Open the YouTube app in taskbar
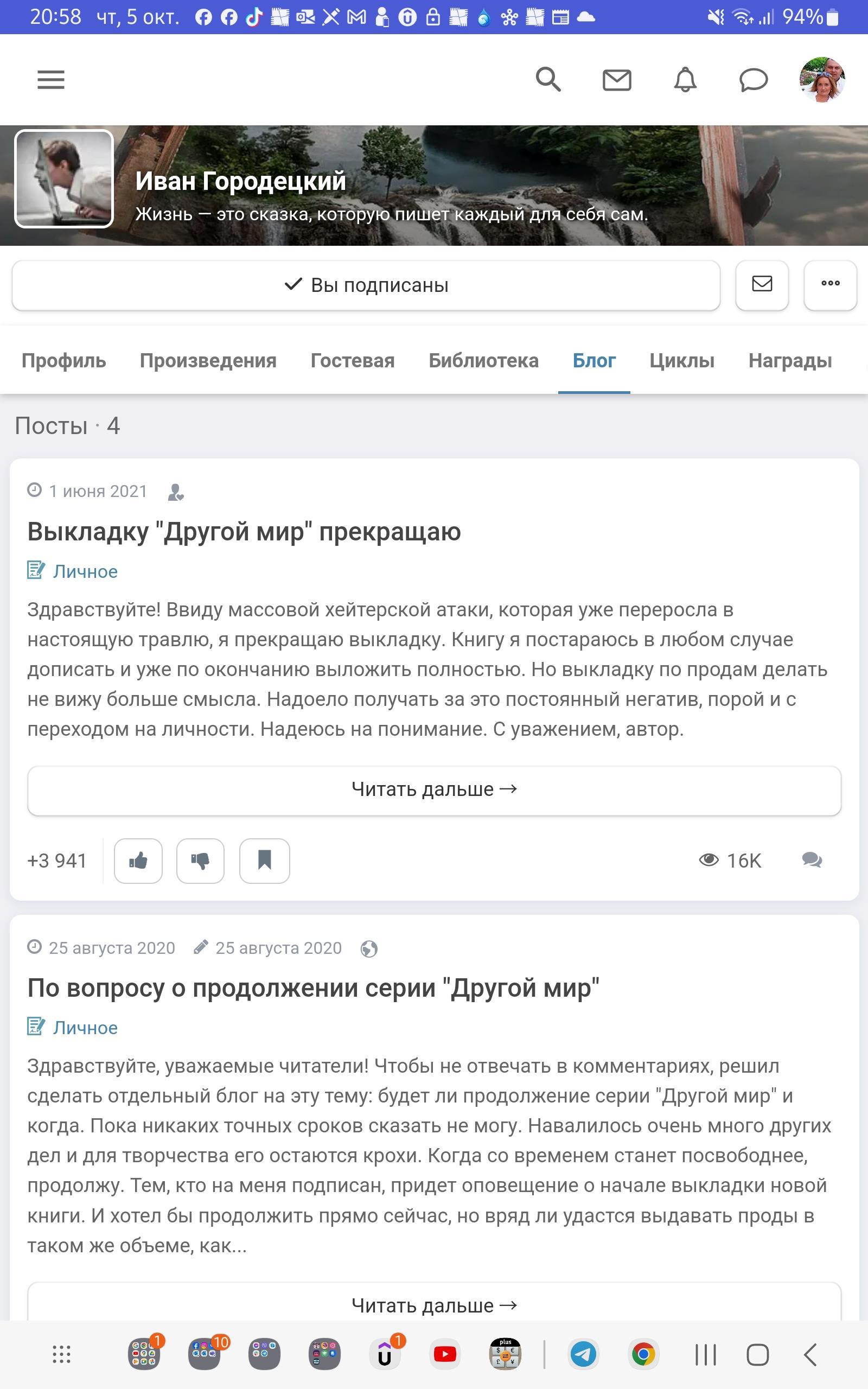The height and width of the screenshot is (1389, 868). [x=445, y=1354]
